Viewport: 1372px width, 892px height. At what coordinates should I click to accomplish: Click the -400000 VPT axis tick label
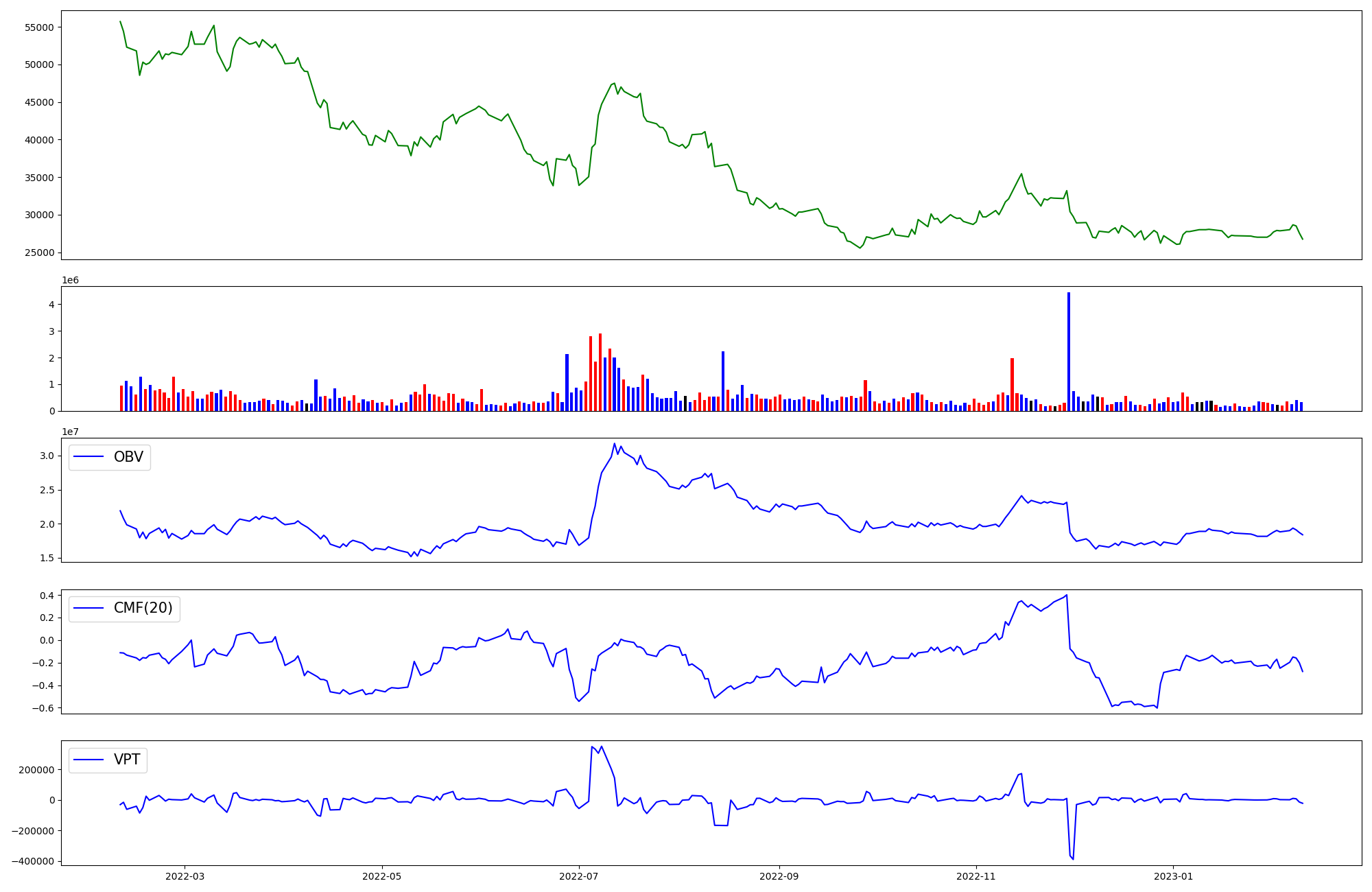pos(32,861)
